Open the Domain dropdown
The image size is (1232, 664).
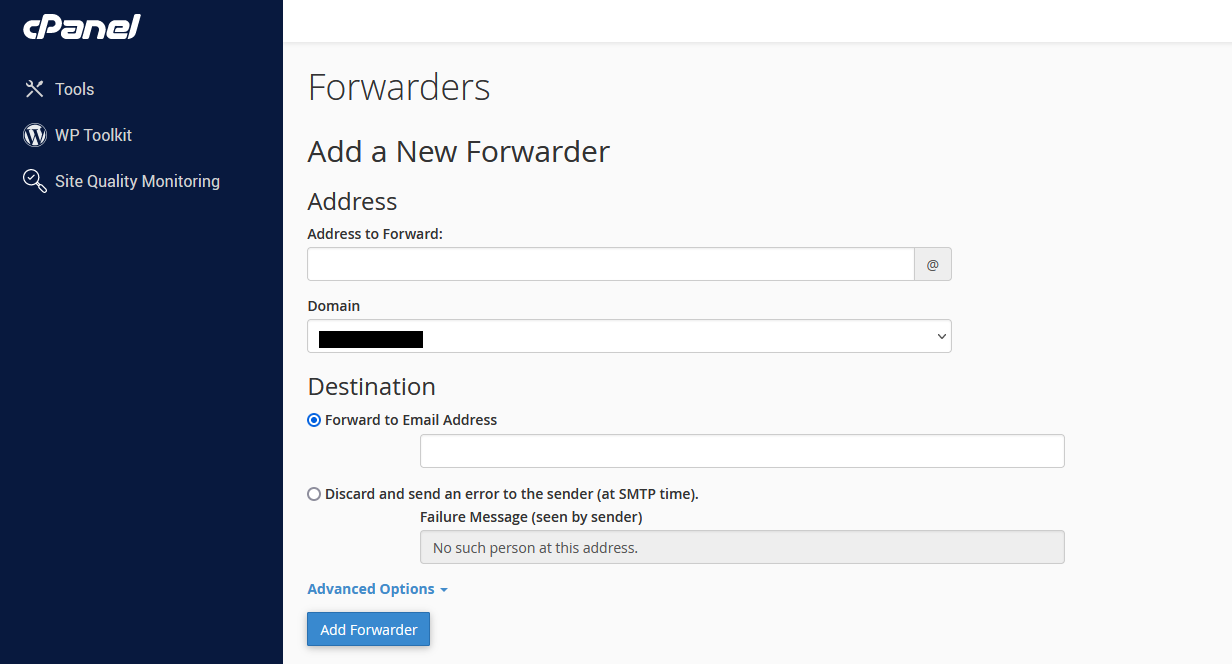click(628, 336)
